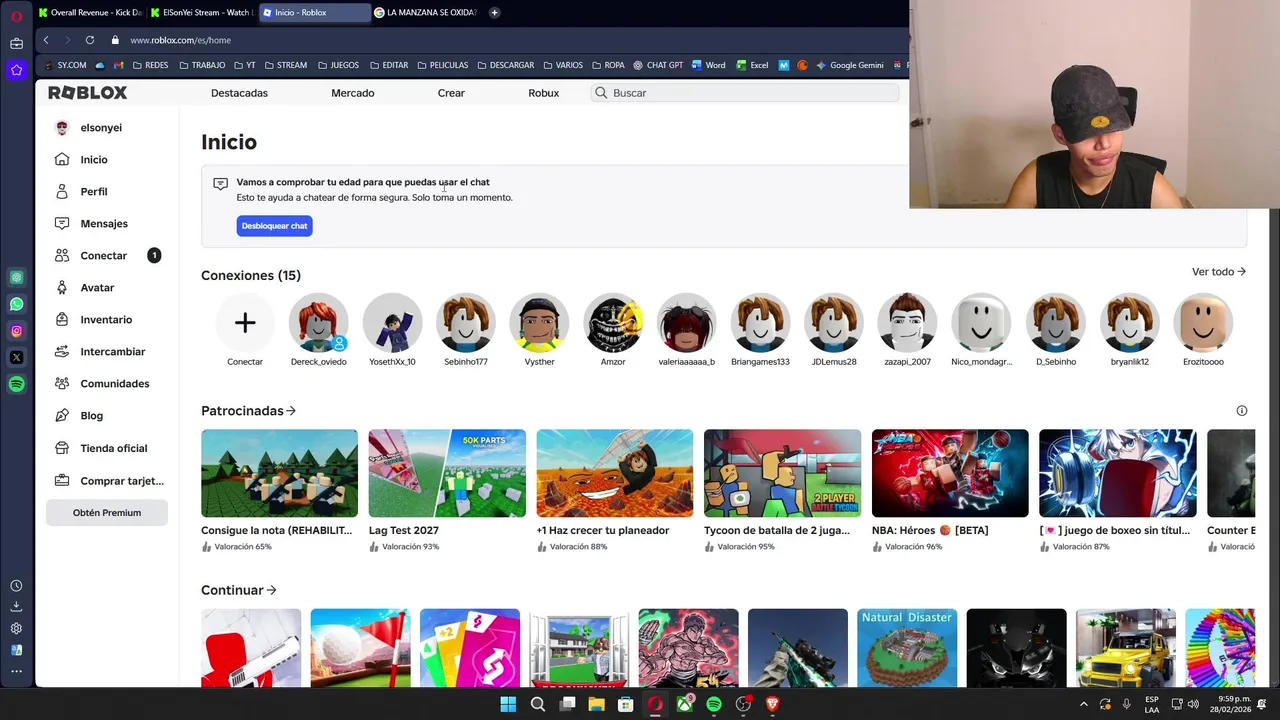The height and width of the screenshot is (720, 1280).
Task: Open Intercambiar in the sidebar
Action: 113,352
